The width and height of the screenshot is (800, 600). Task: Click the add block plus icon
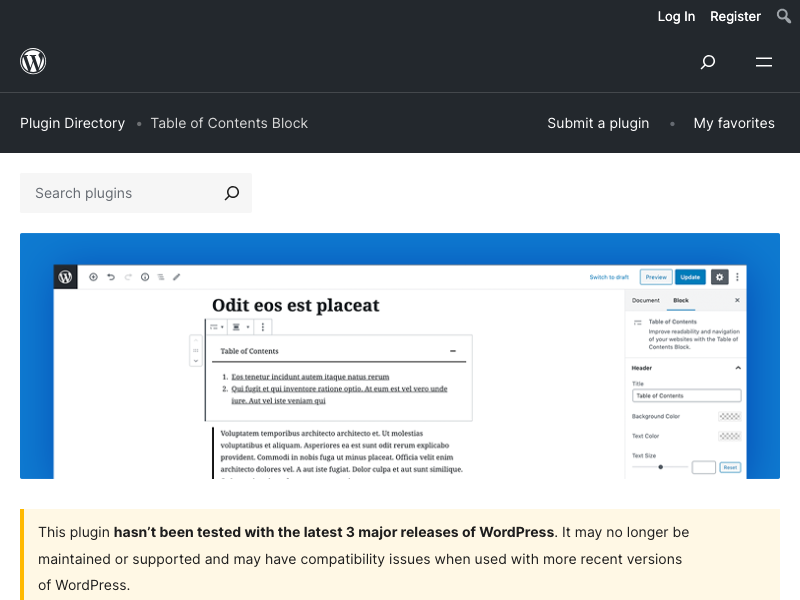click(x=93, y=277)
